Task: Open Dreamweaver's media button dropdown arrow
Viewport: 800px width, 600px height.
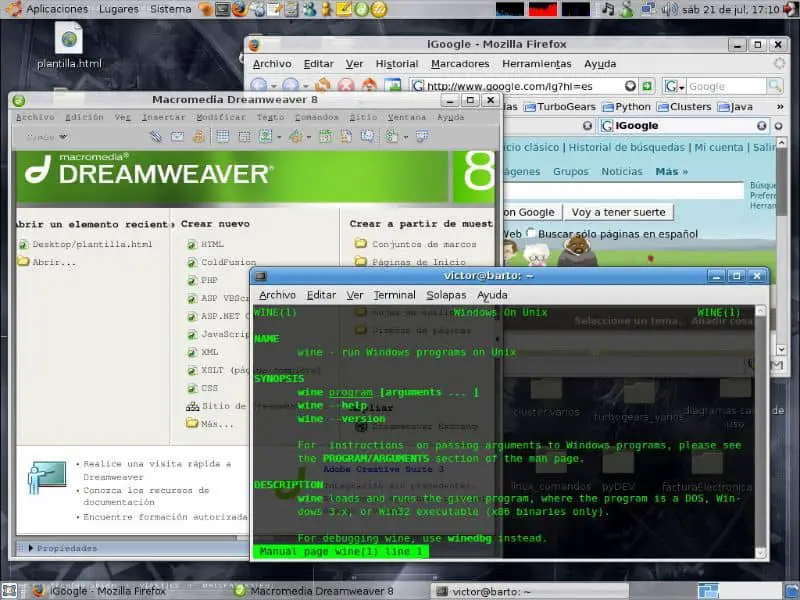Action: point(309,137)
